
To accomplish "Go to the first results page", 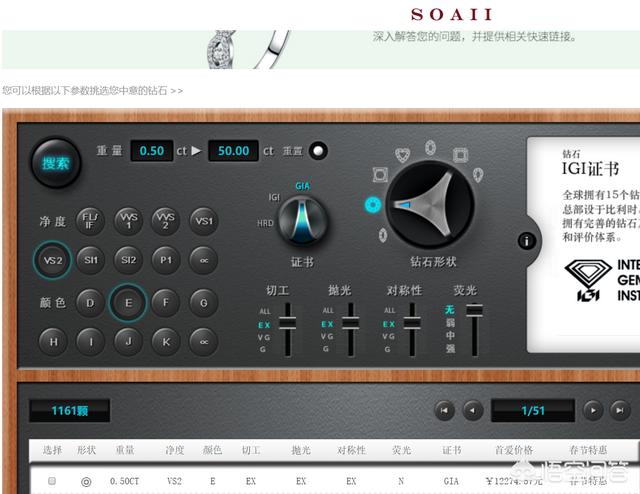I will [444, 410].
